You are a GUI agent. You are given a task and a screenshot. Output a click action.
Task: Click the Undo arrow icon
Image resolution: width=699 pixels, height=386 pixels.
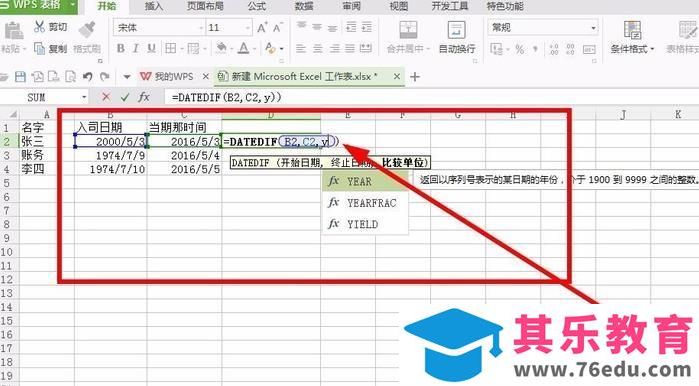coord(87,77)
